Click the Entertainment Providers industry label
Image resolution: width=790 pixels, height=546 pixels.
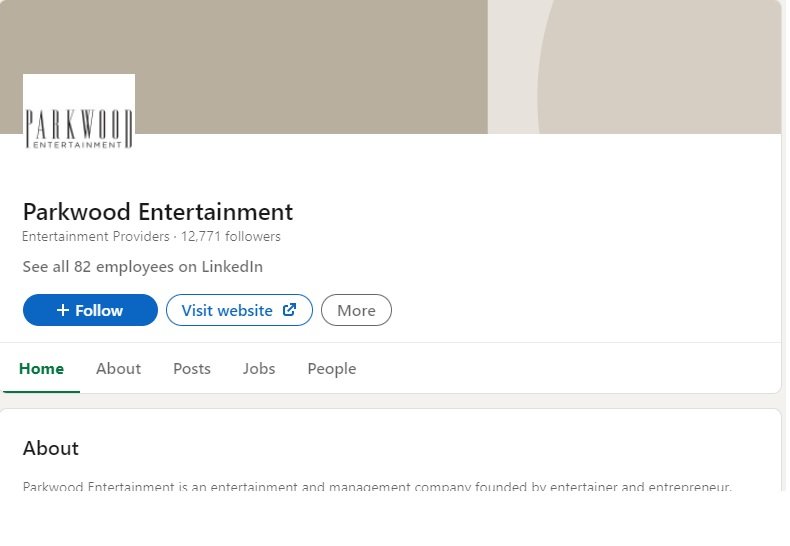pyautogui.click(x=96, y=236)
